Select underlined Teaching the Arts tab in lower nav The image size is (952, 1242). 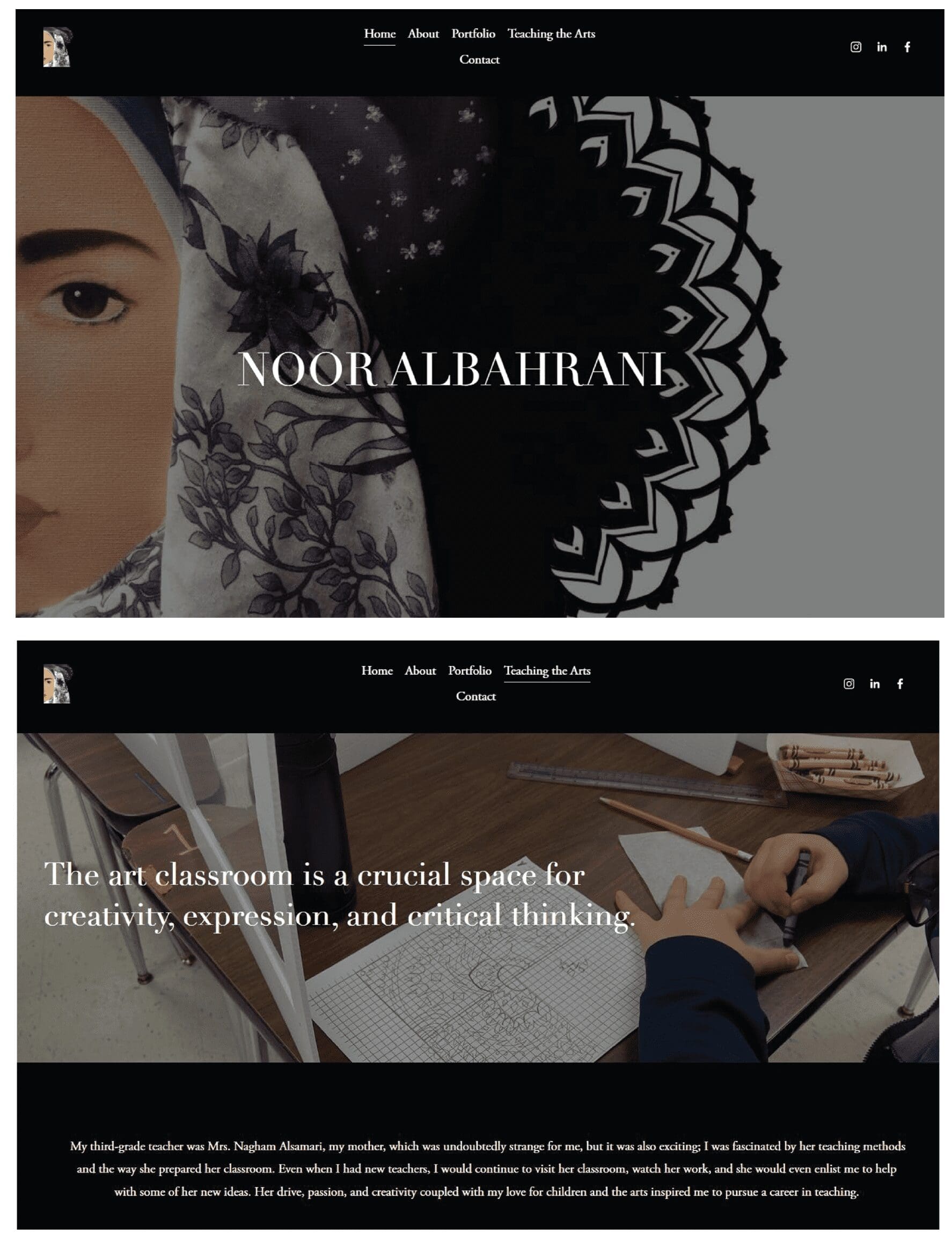coord(547,671)
